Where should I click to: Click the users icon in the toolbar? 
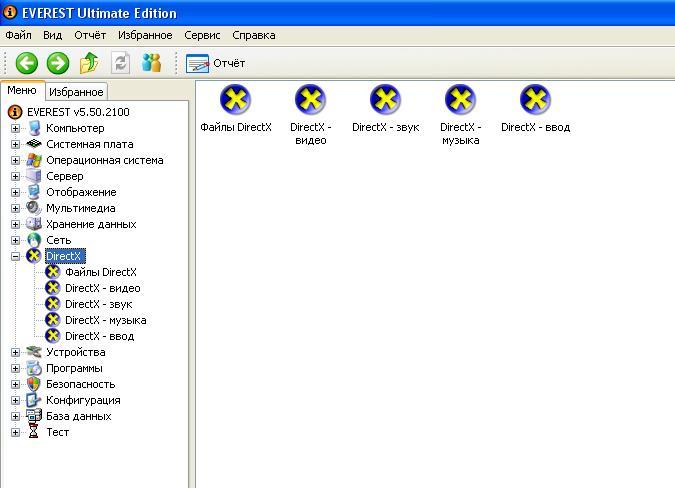pyautogui.click(x=152, y=63)
